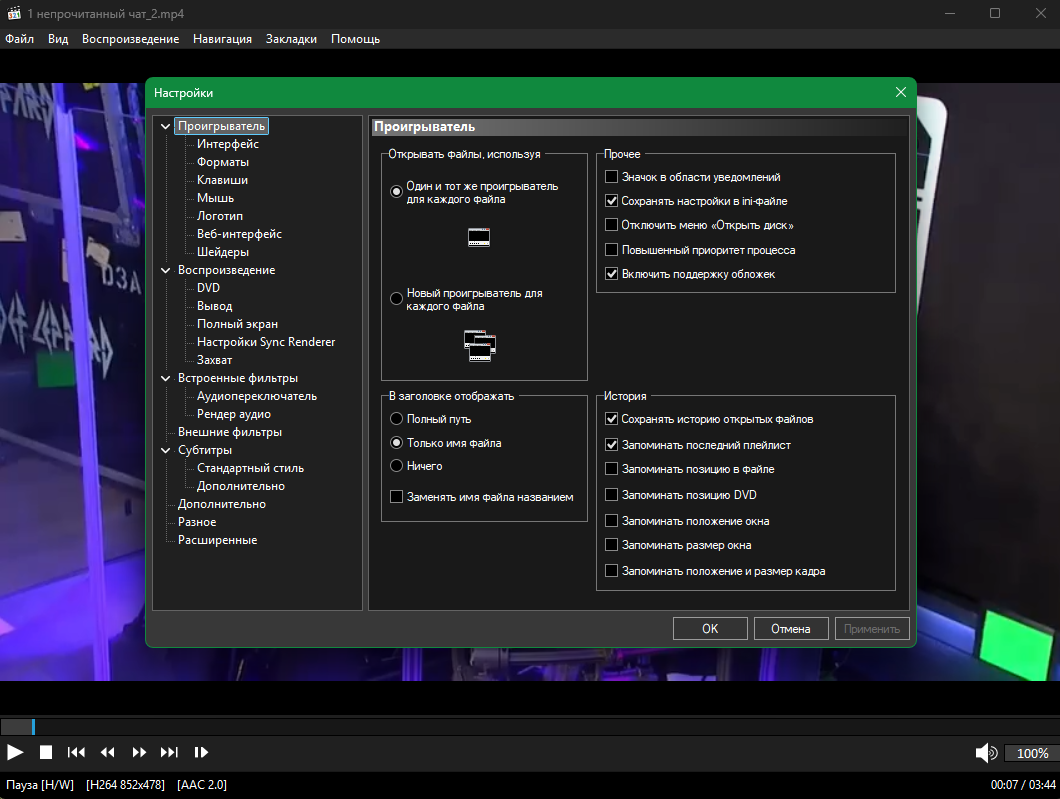Image resolution: width=1060 pixels, height=799 pixels.
Task: Collapse the Воспроизведение tree node
Action: (166, 270)
